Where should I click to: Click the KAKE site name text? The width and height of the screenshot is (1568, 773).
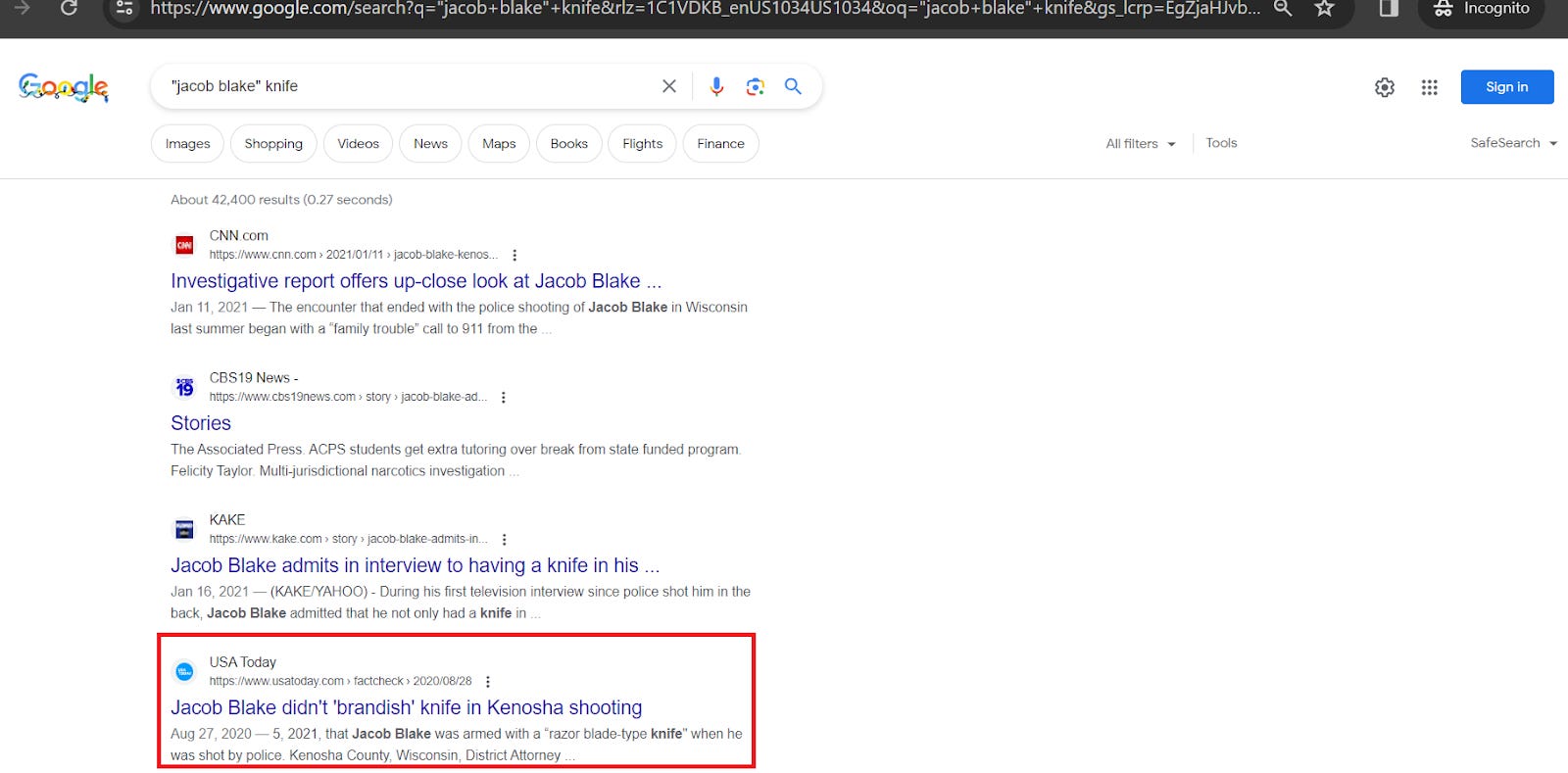[x=226, y=520]
